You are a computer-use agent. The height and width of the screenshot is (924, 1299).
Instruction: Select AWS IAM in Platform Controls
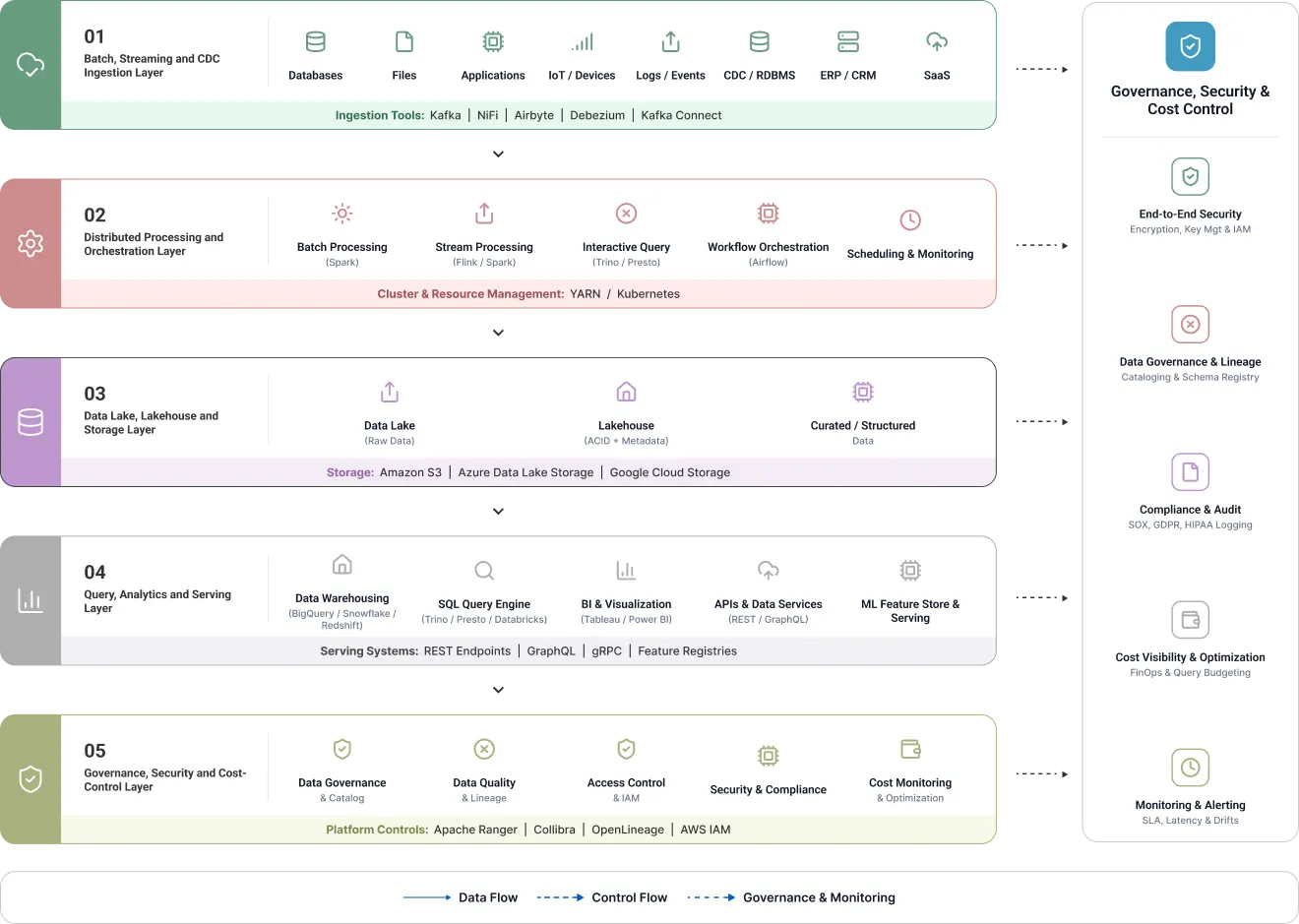[x=706, y=830]
